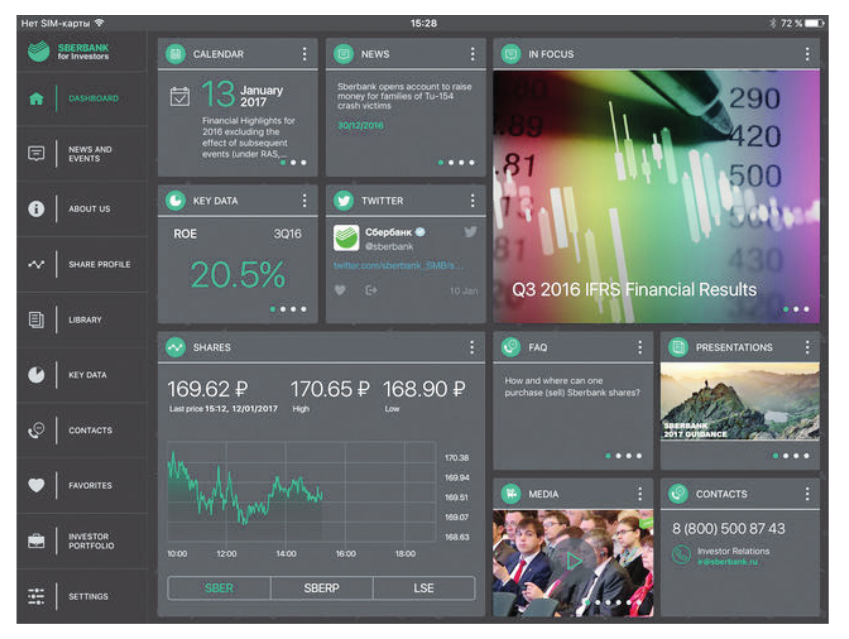Open FAQ question about purchasing shares
Image resolution: width=849 pixels, height=639 pixels.
tap(572, 387)
